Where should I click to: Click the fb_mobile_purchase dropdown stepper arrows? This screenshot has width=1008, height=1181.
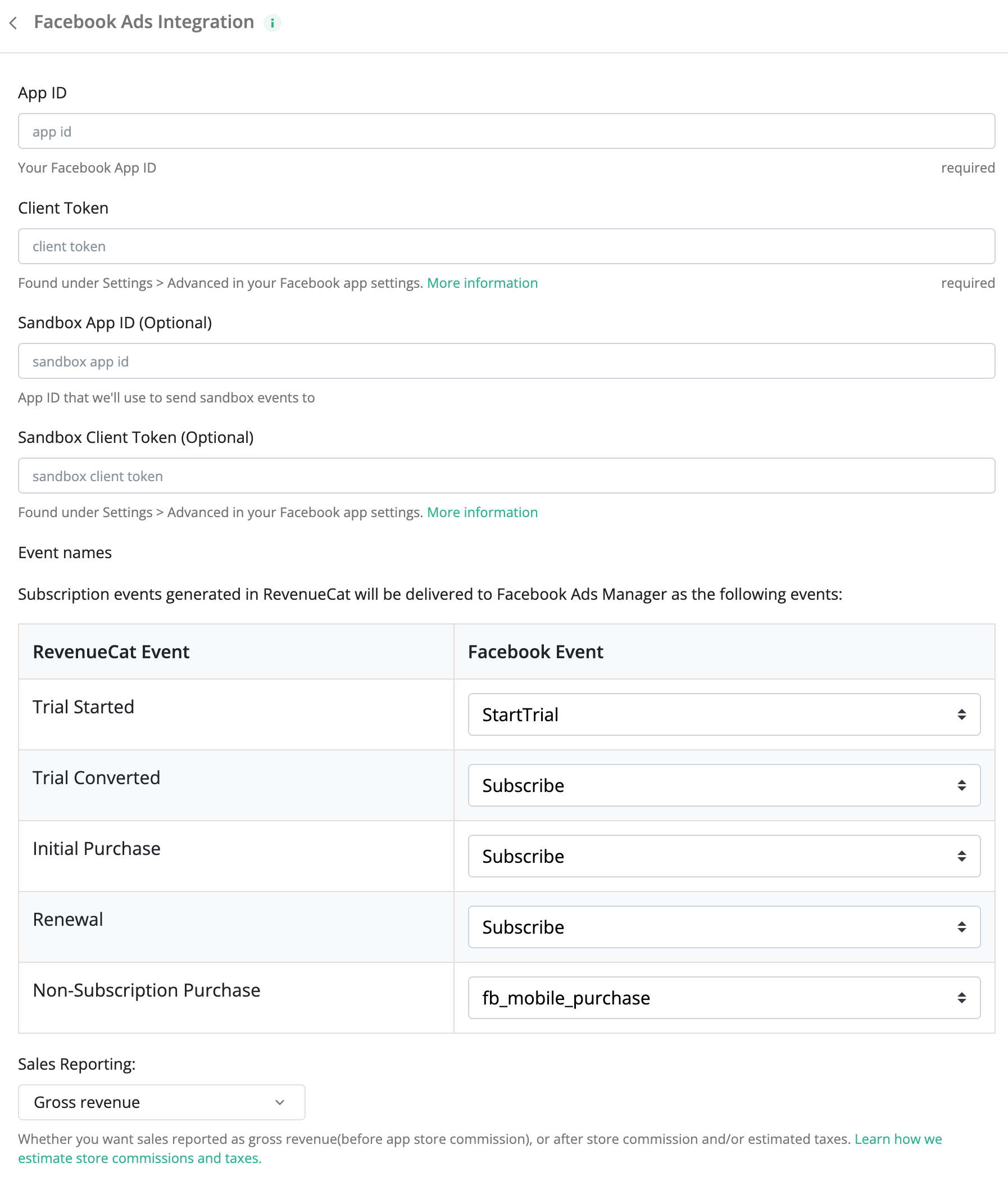pos(961,997)
